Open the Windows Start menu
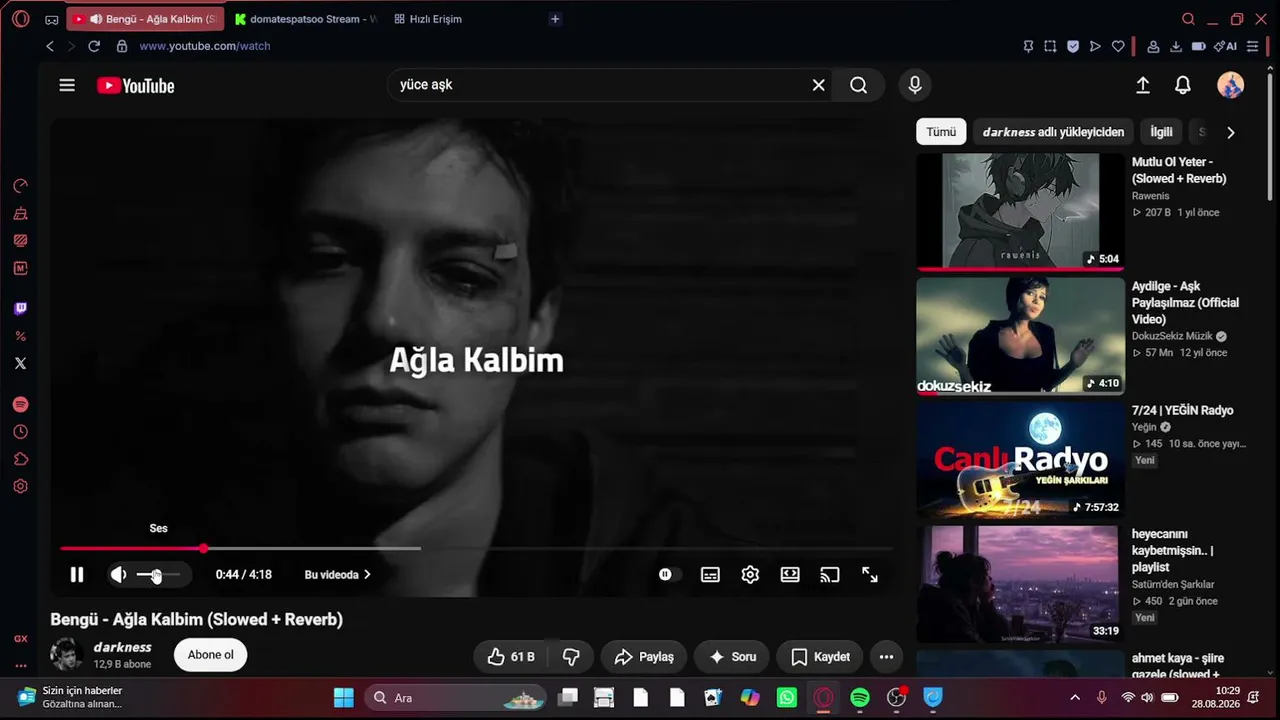 (x=343, y=698)
